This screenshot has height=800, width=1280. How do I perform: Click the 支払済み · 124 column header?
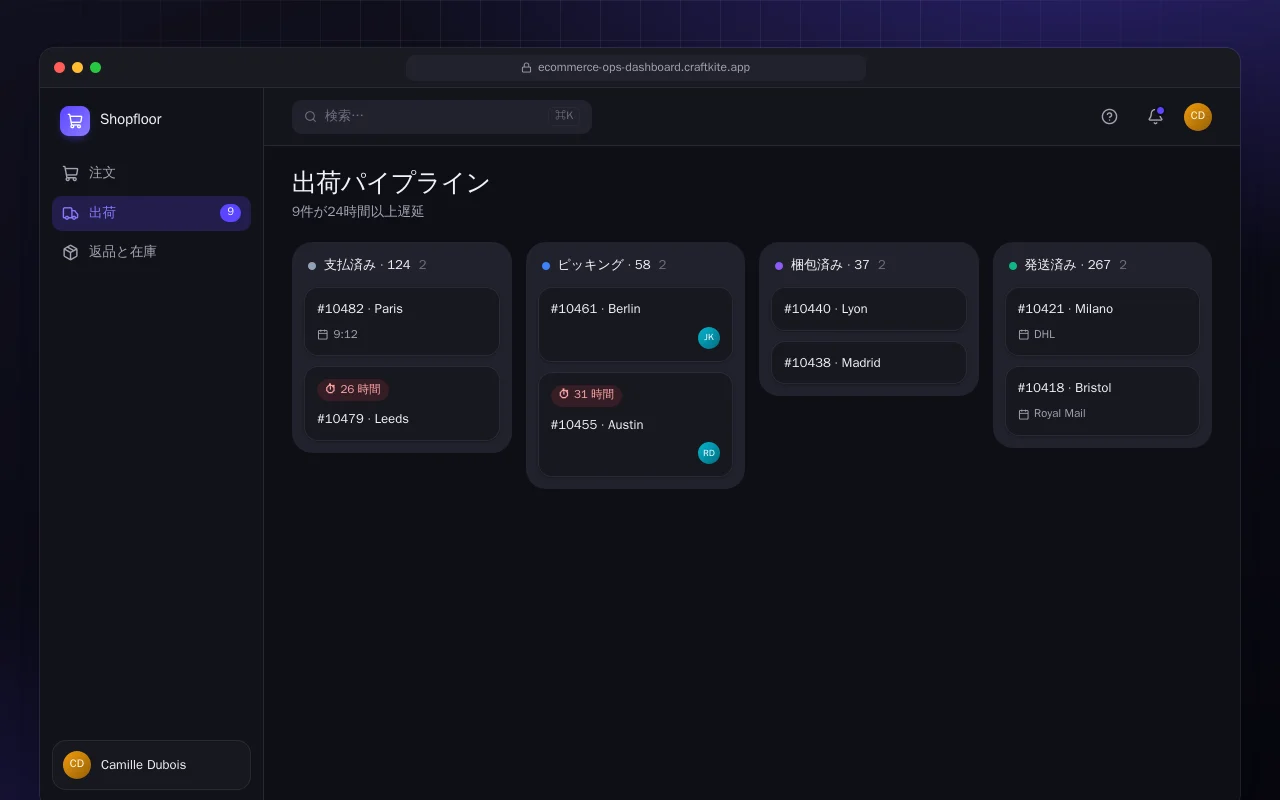(x=366, y=265)
